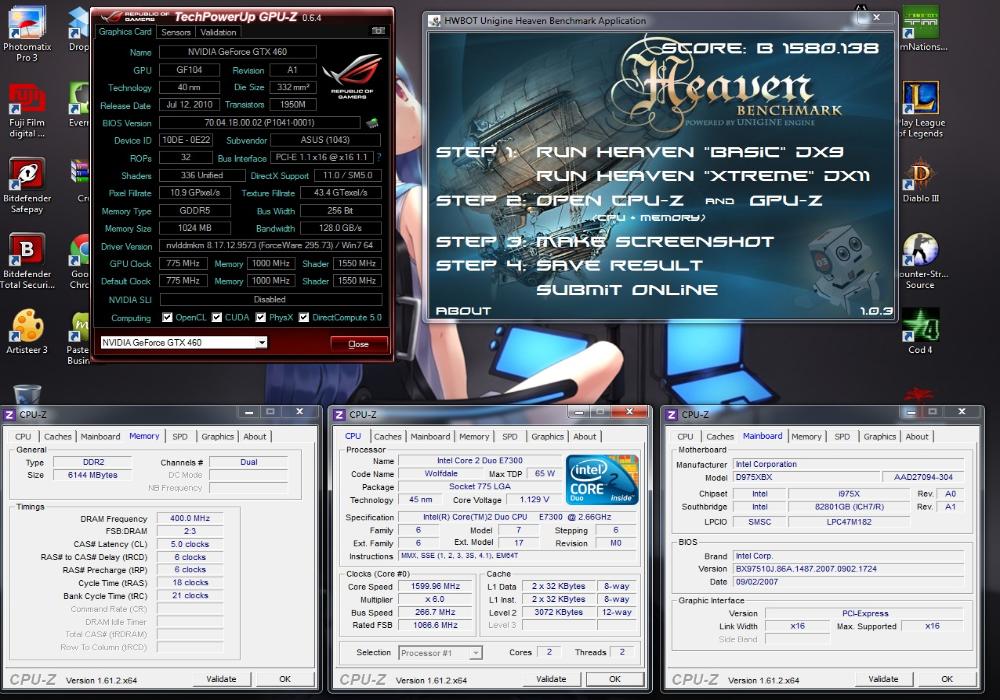This screenshot has height=700, width=1000.
Task: Click GPU-Z screenshot camera icon
Action: coord(378,31)
